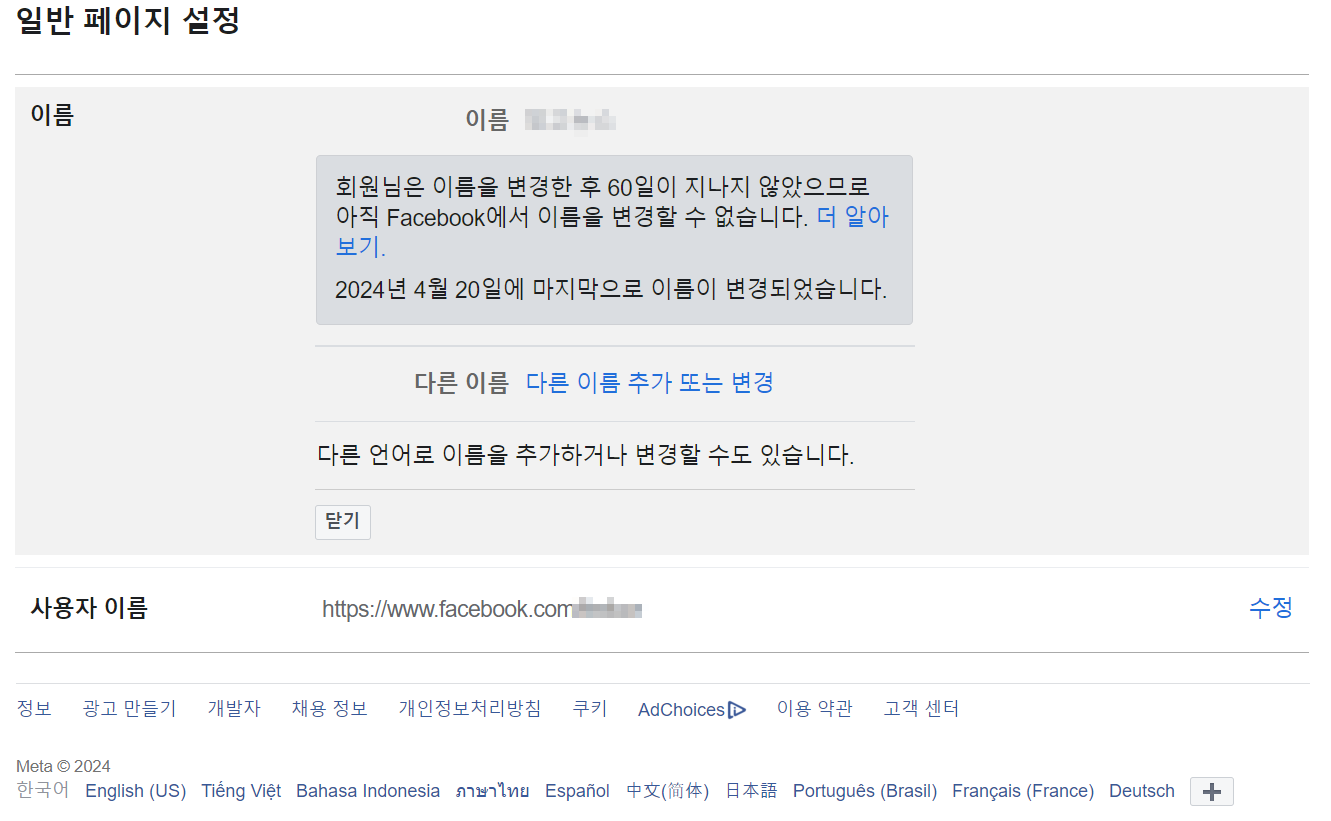Select Tiếng Việt as the language
The width and height of the screenshot is (1331, 821).
click(x=240, y=790)
